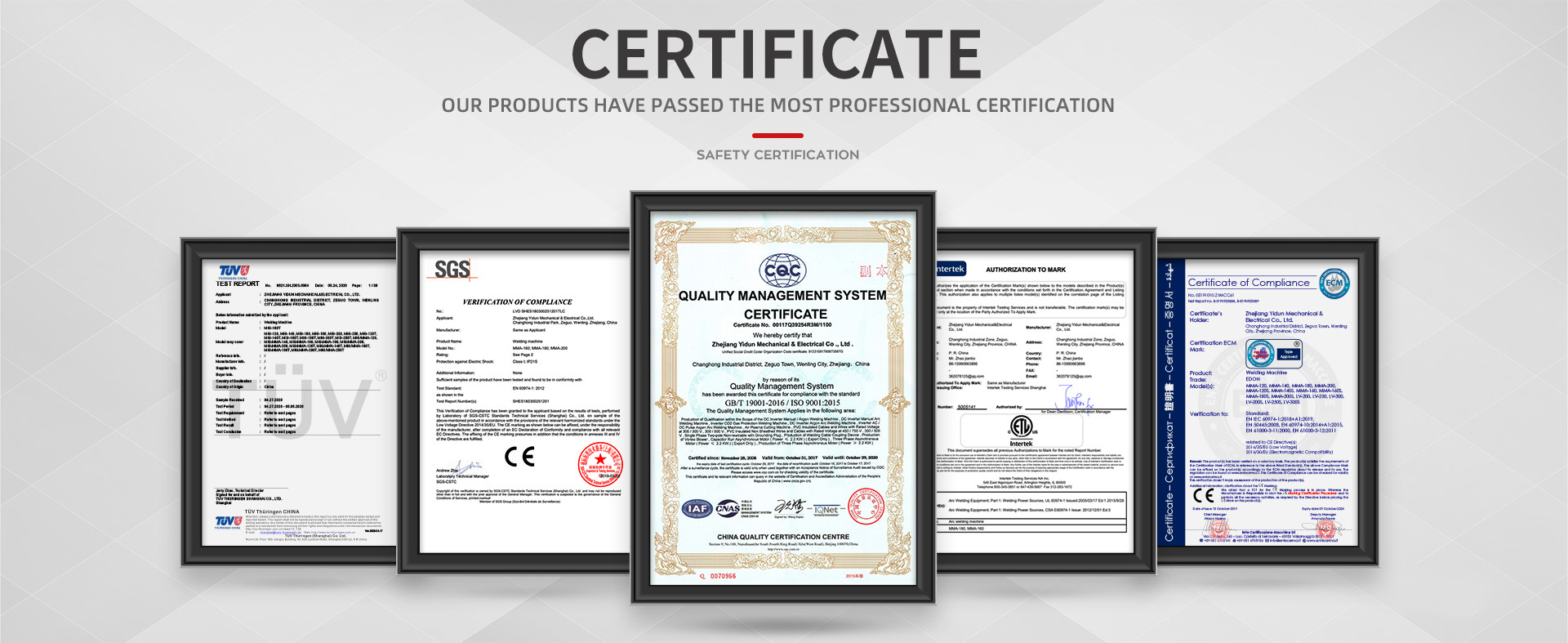
Task: Click the CE mark on the ECM certificate
Action: [1204, 495]
